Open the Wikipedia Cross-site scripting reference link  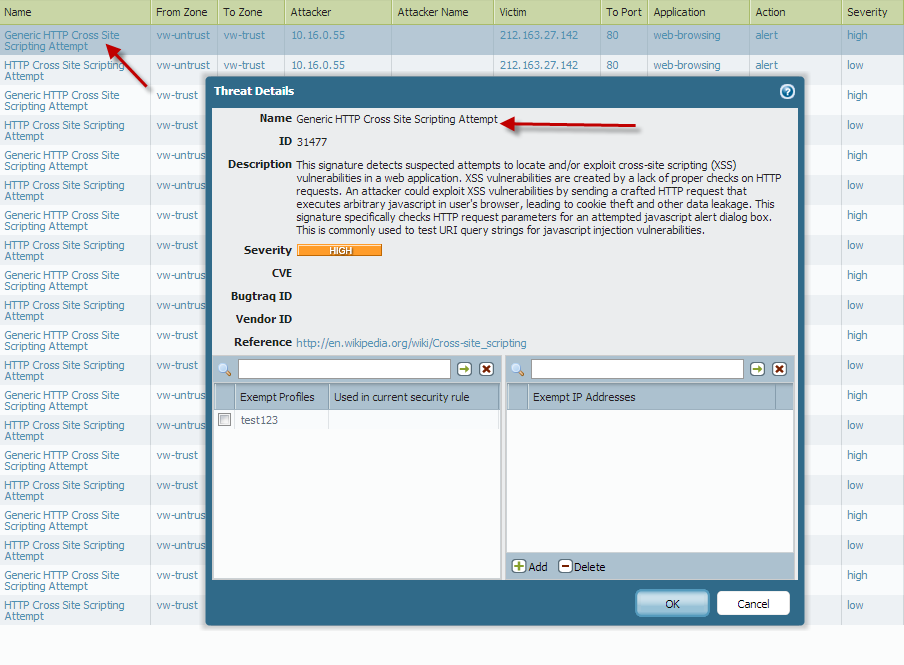[411, 343]
